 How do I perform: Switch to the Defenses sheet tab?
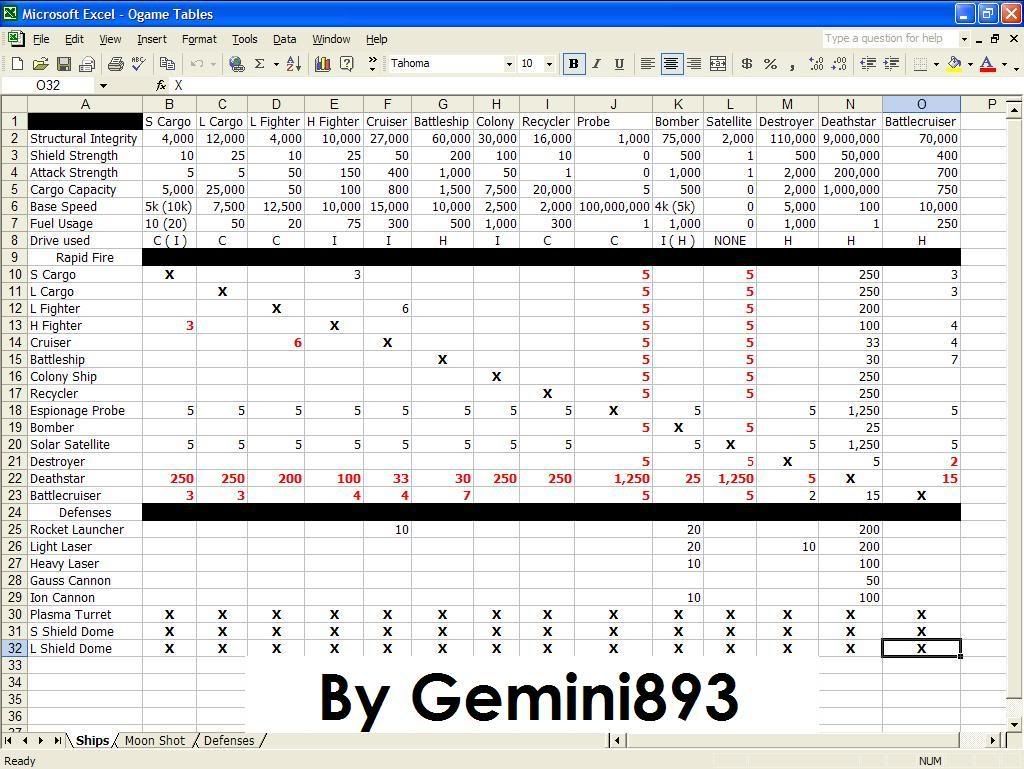tap(229, 740)
